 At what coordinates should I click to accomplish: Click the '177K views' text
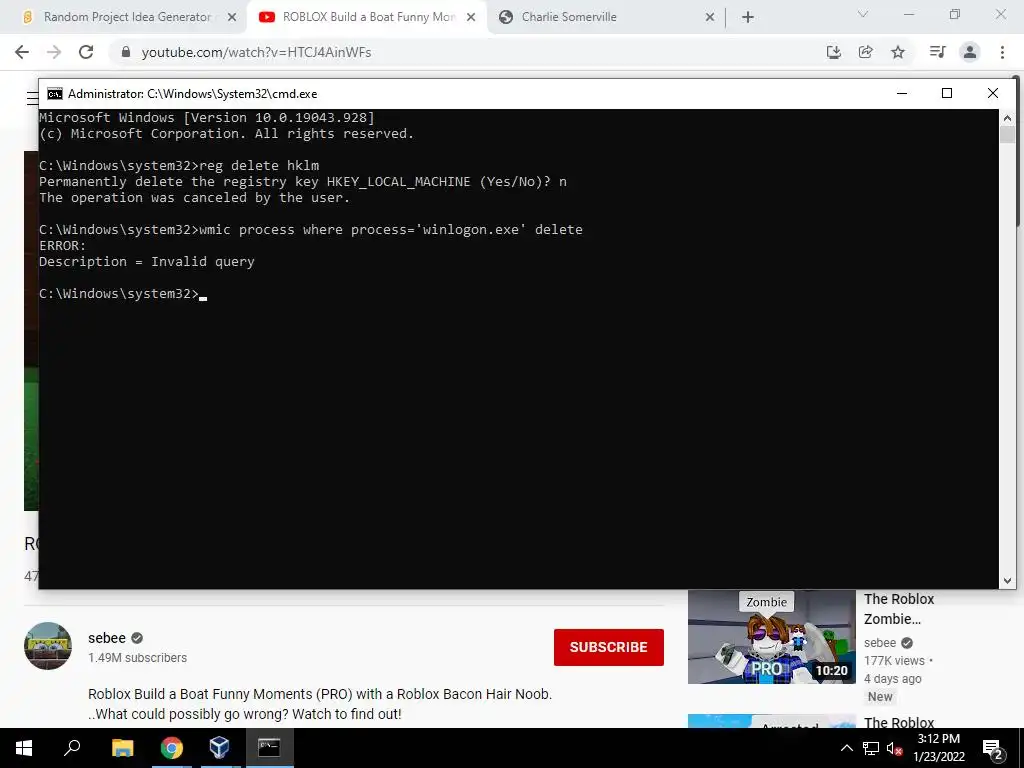click(894, 660)
